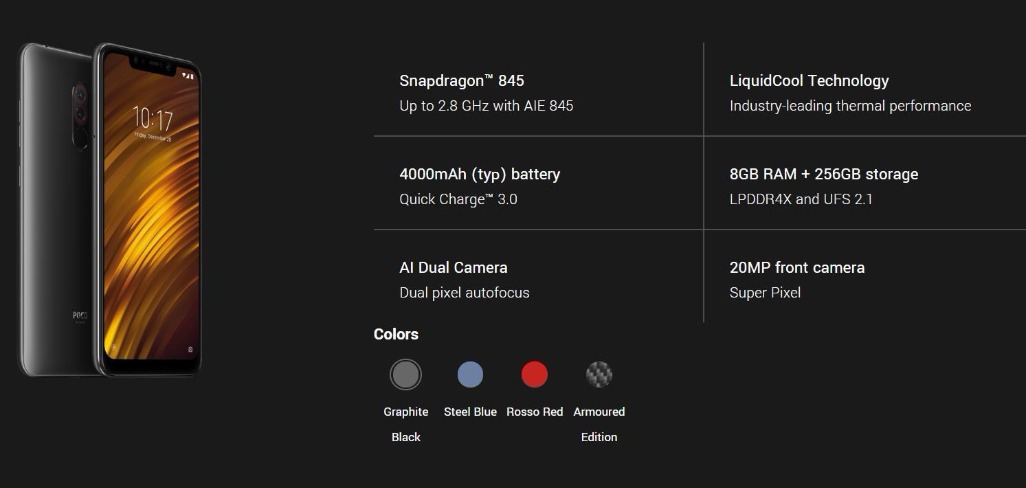Select the Armoured Edition pattern swatch
Viewport: 1026px width, 488px height.
pyautogui.click(x=599, y=375)
